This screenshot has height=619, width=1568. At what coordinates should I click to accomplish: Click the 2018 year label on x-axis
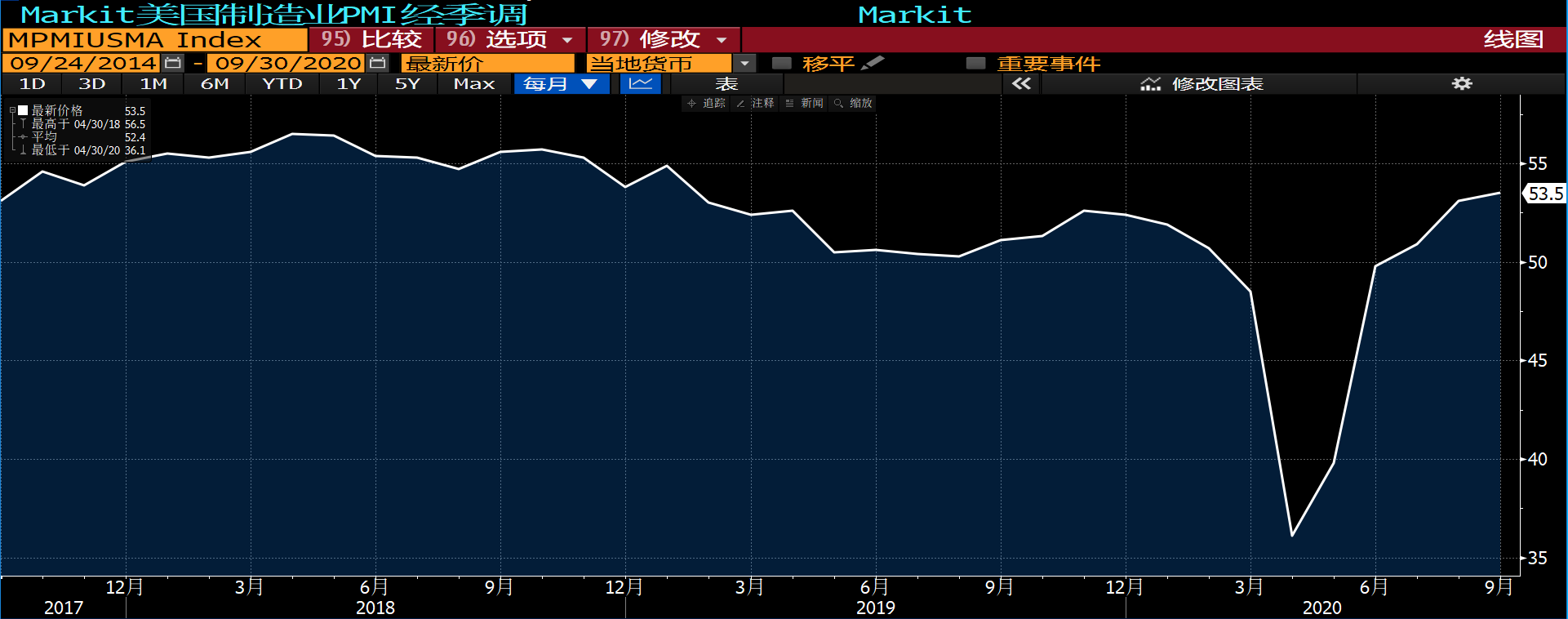click(x=375, y=608)
